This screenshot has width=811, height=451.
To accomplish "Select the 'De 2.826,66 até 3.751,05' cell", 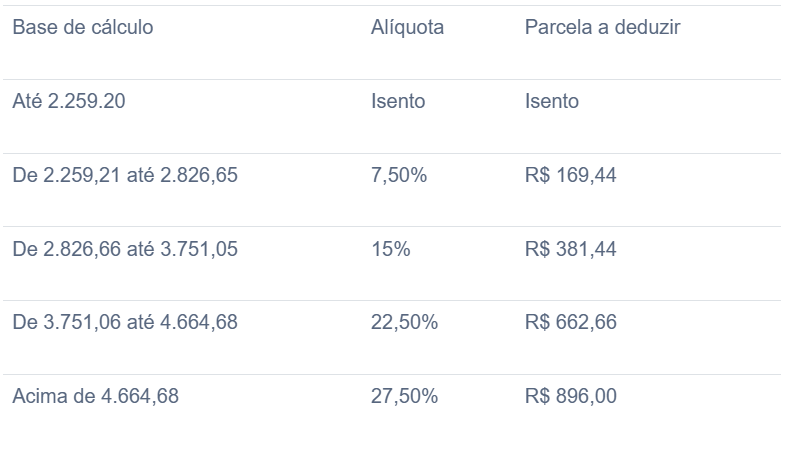I will [x=125, y=249].
